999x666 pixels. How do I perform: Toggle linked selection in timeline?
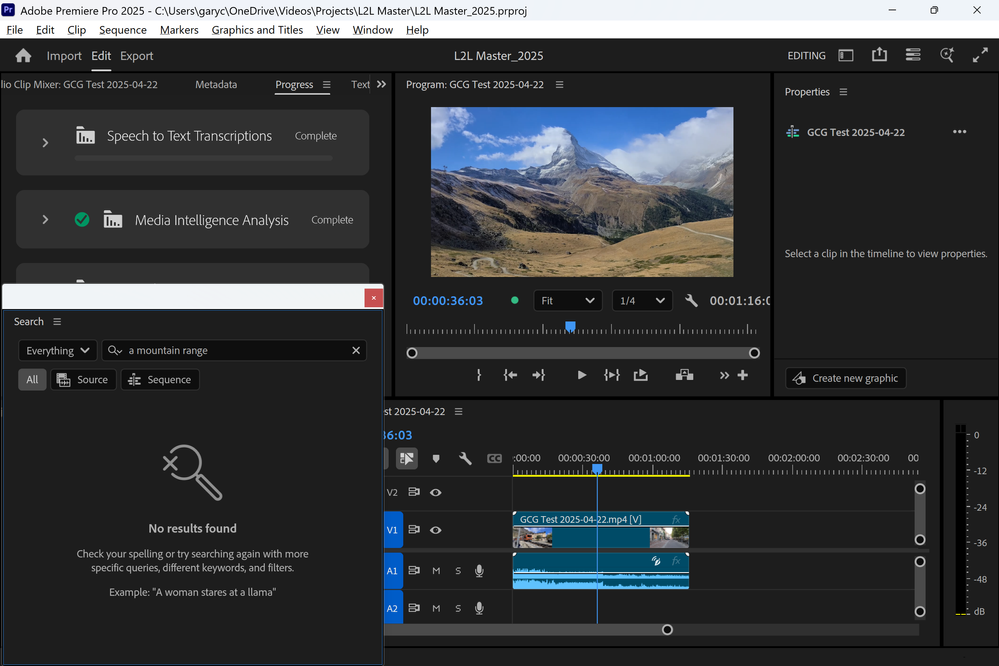click(406, 458)
